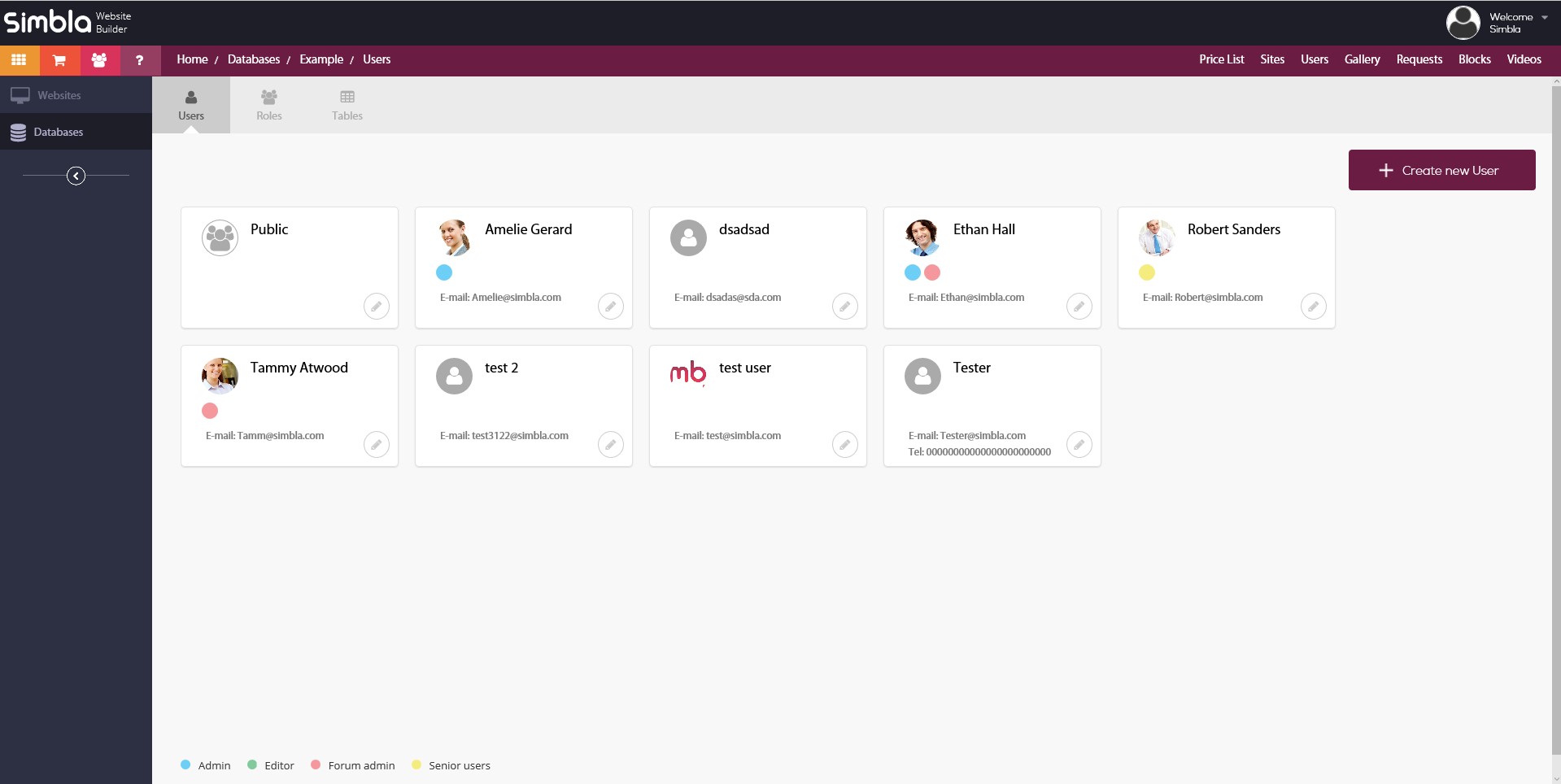Open Blocks in the top menu
The image size is (1561, 784).
[1474, 59]
